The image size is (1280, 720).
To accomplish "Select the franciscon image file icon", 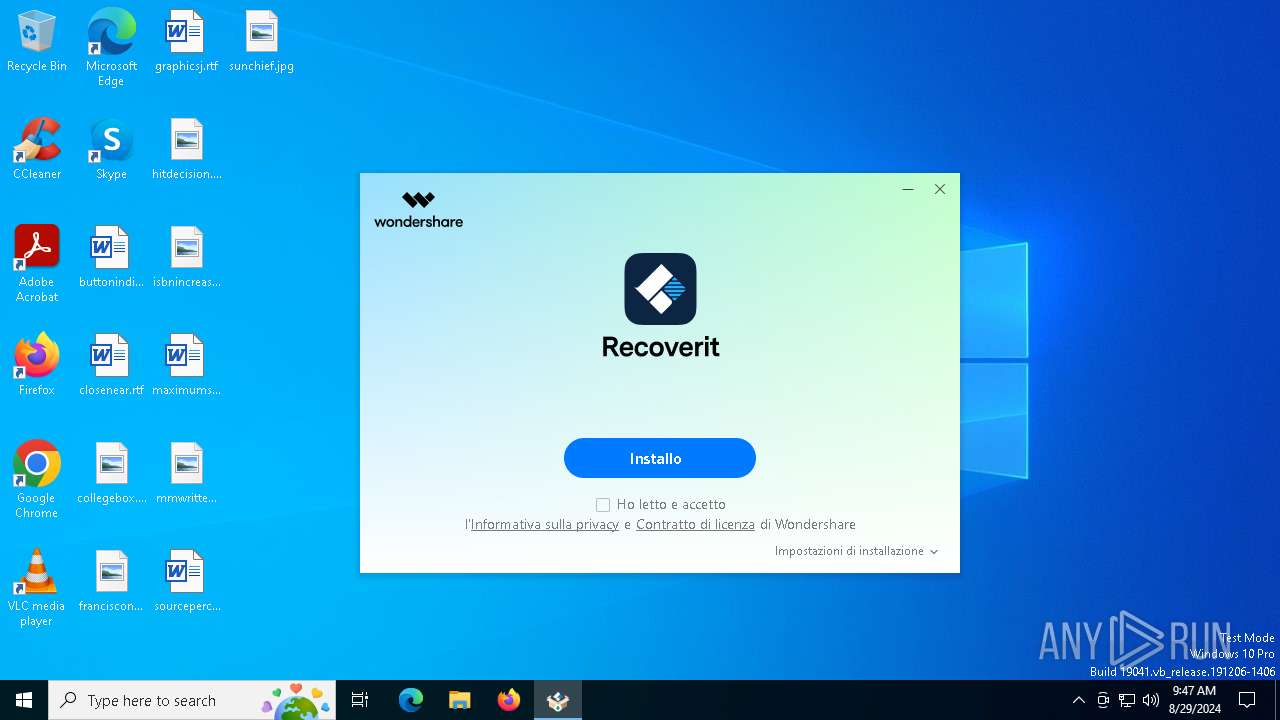I will [x=111, y=582].
